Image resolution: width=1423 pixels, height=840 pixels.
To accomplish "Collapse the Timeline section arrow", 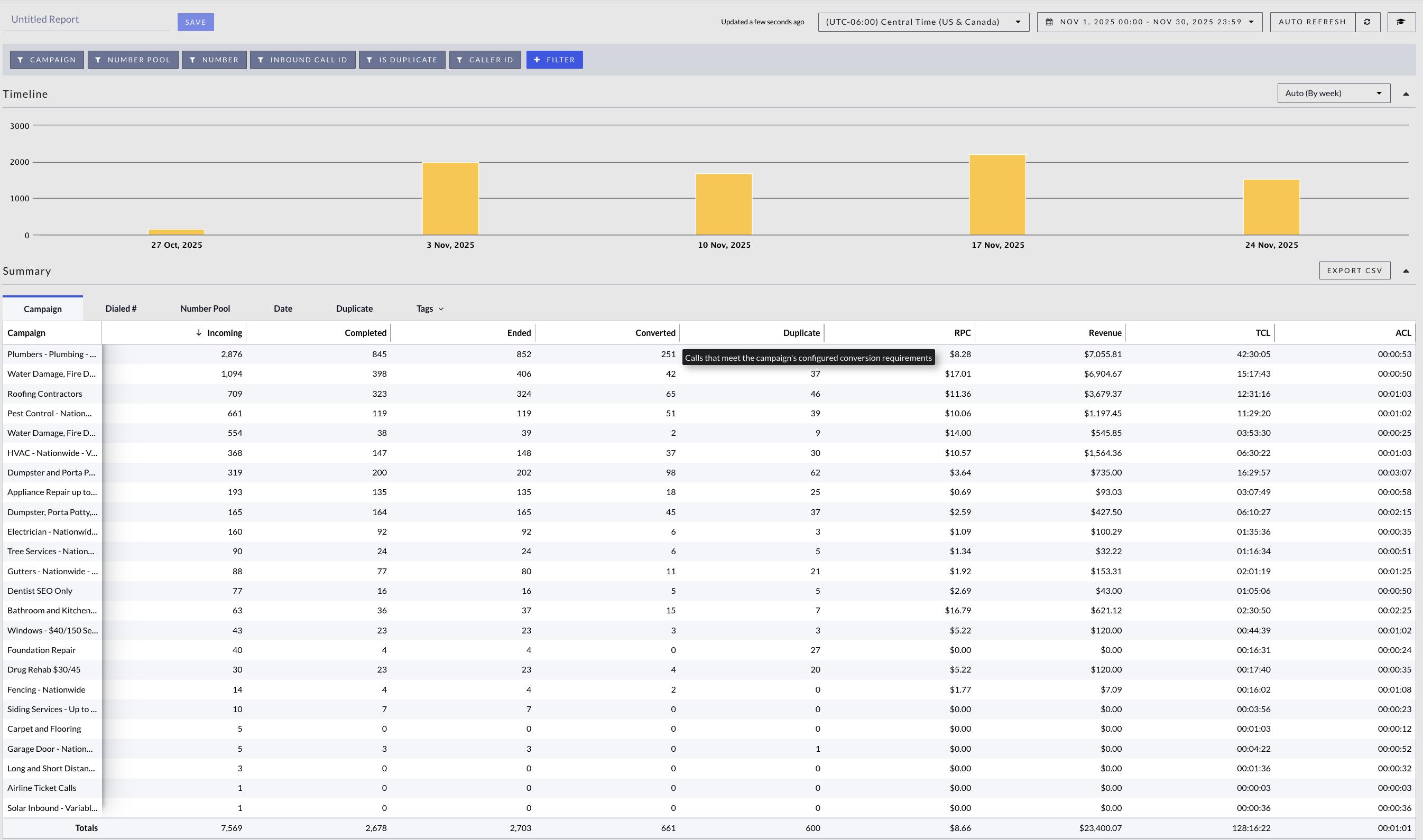I will click(x=1406, y=94).
